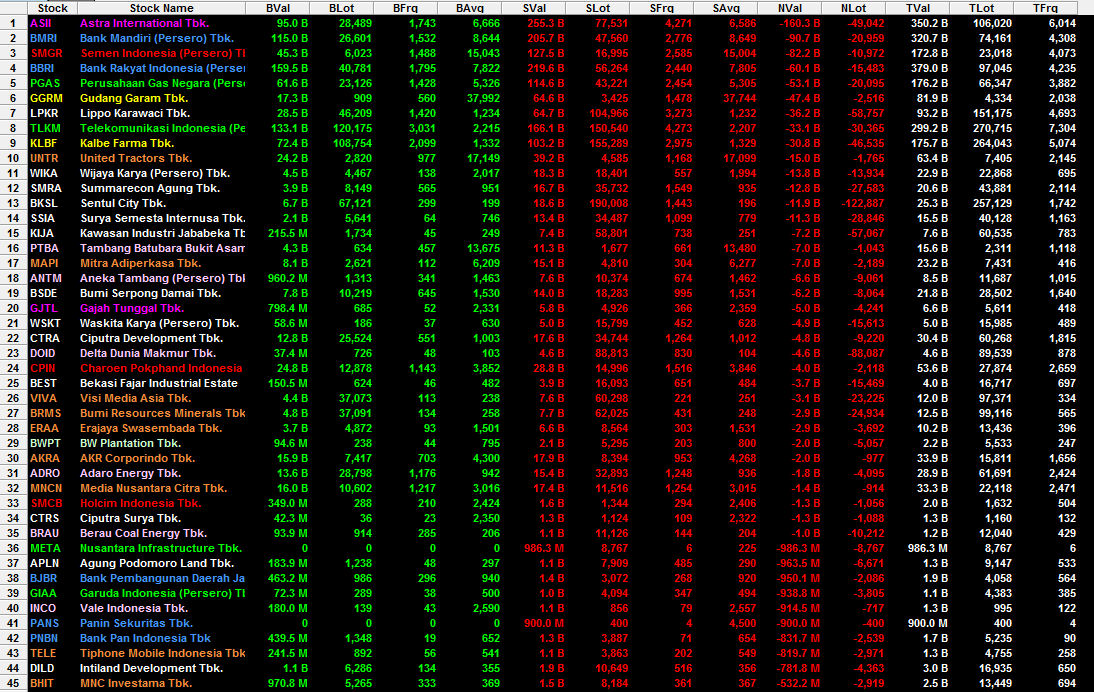Select the BJBR stock code

[x=44, y=578]
